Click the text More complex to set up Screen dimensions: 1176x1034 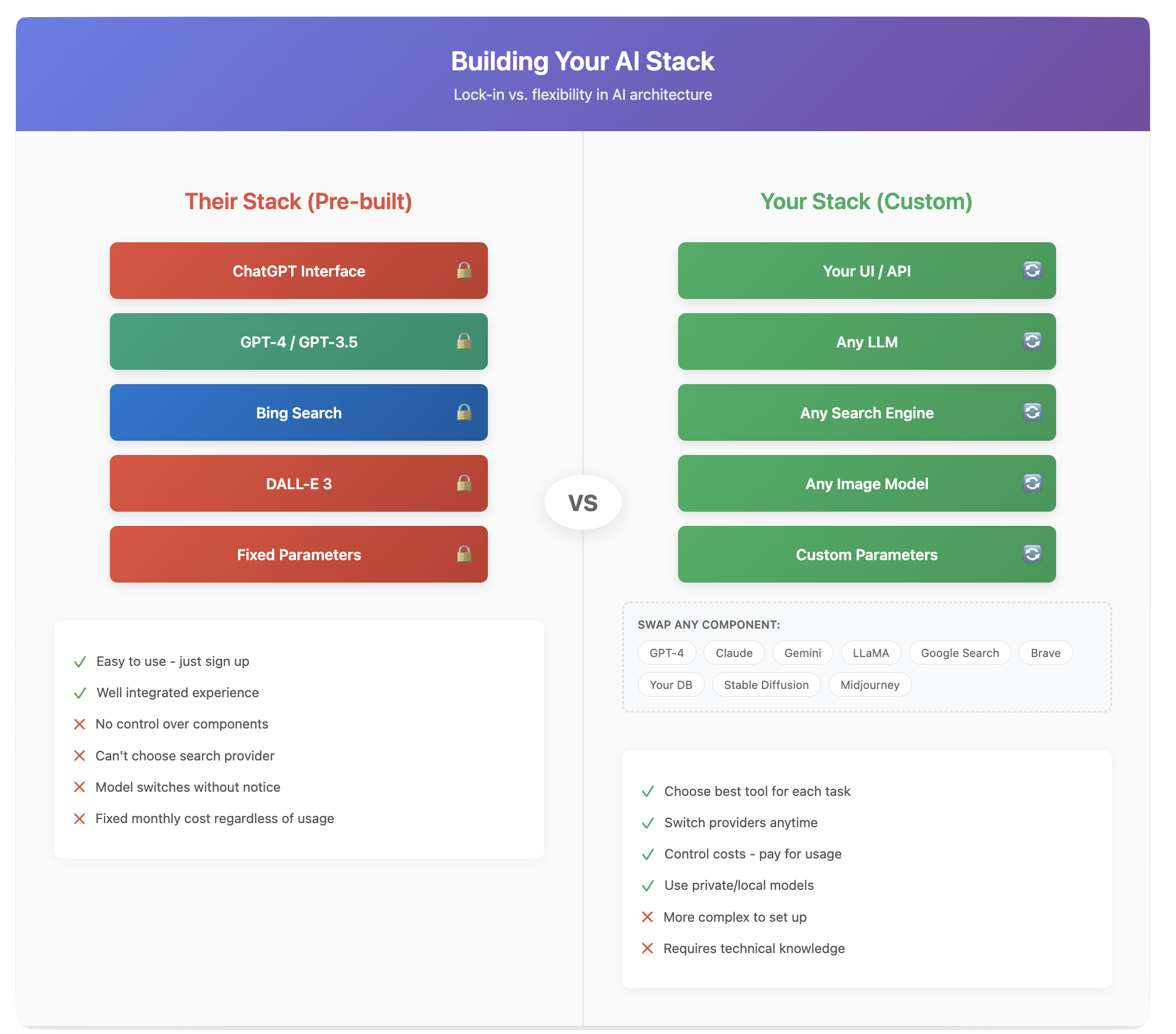[x=735, y=917]
